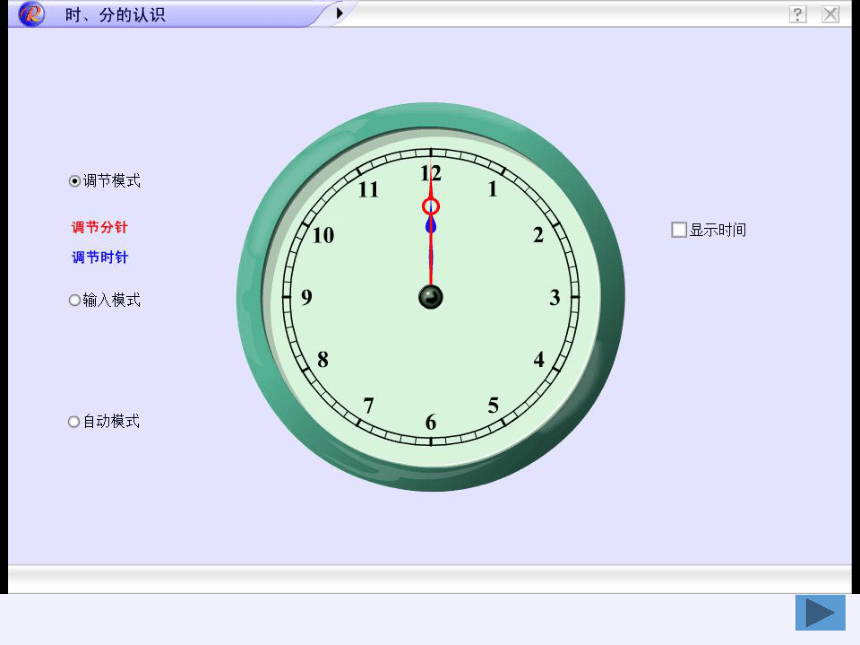Select the 调节模式 radio button

(75, 181)
